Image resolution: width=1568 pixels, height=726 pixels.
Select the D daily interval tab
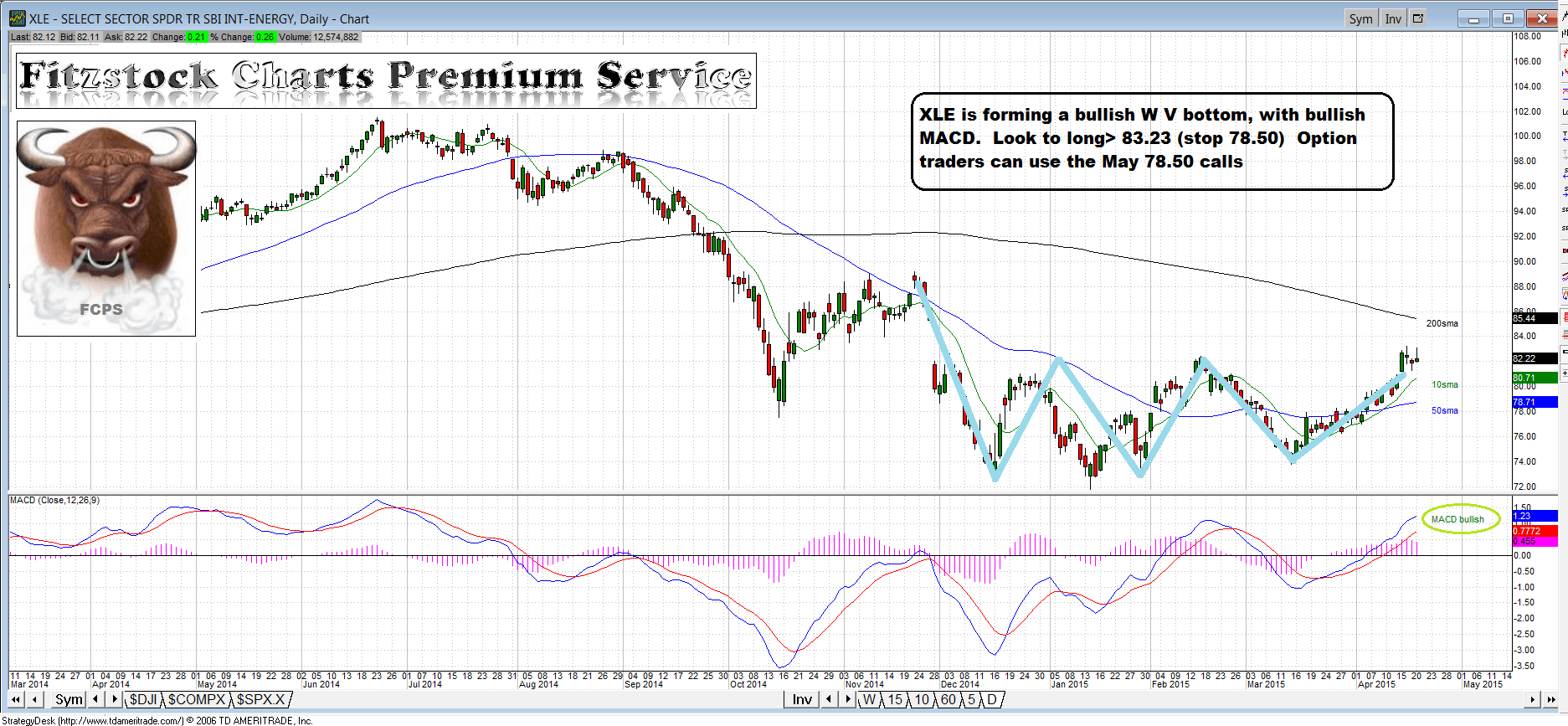(992, 699)
